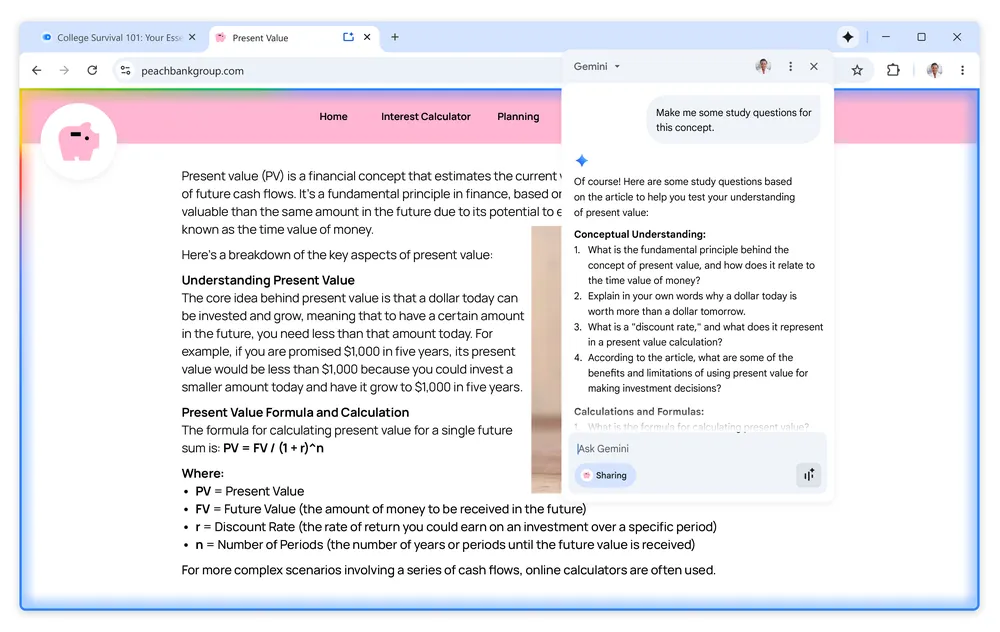Click the Peach Bank piggy logo

click(x=78, y=141)
